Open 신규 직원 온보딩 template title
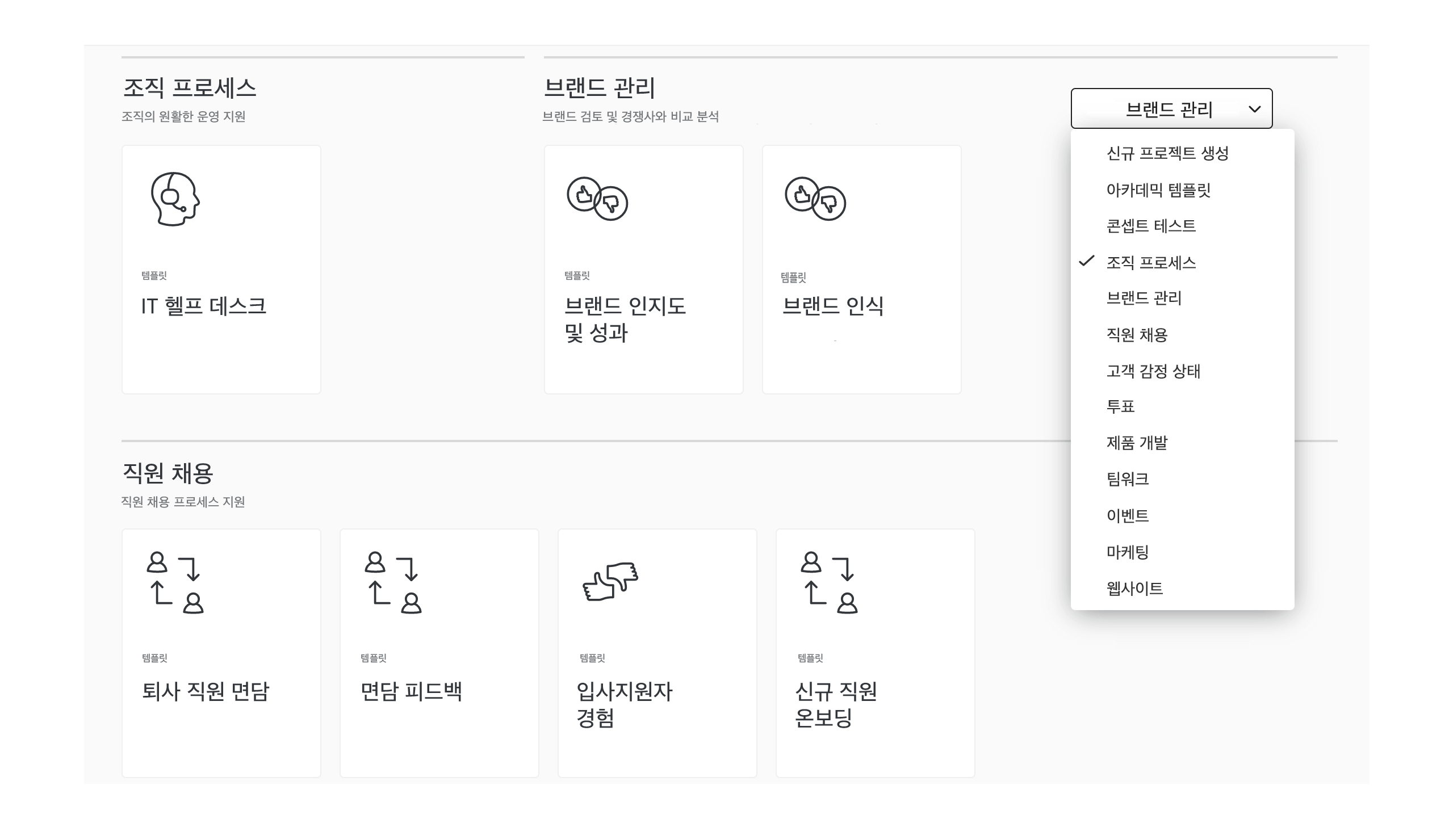This screenshot has height=840, width=1449. (835, 704)
